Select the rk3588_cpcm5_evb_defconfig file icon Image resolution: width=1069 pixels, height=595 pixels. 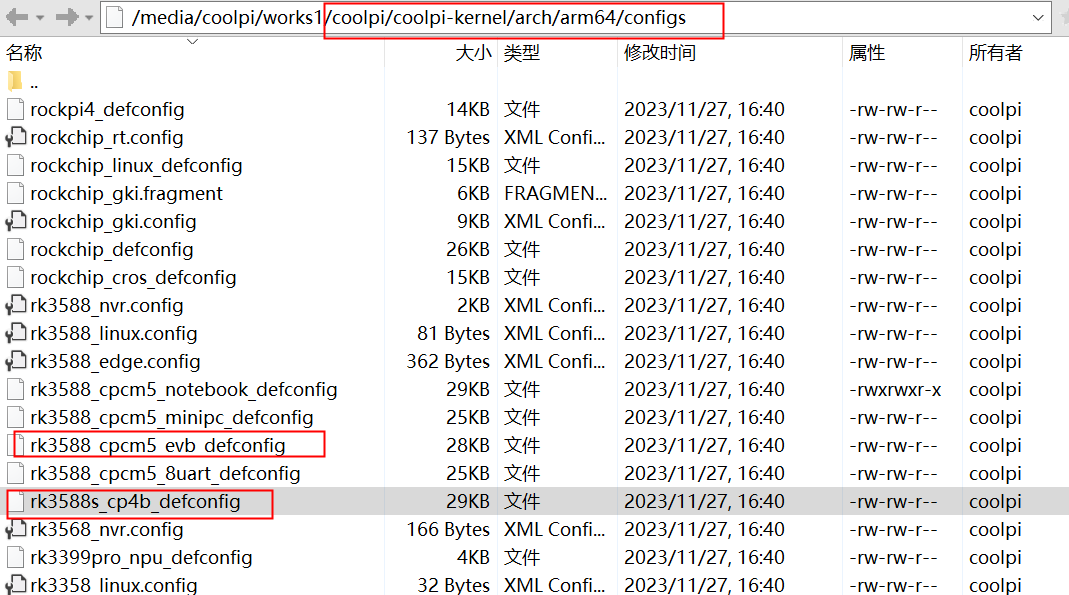point(16,444)
